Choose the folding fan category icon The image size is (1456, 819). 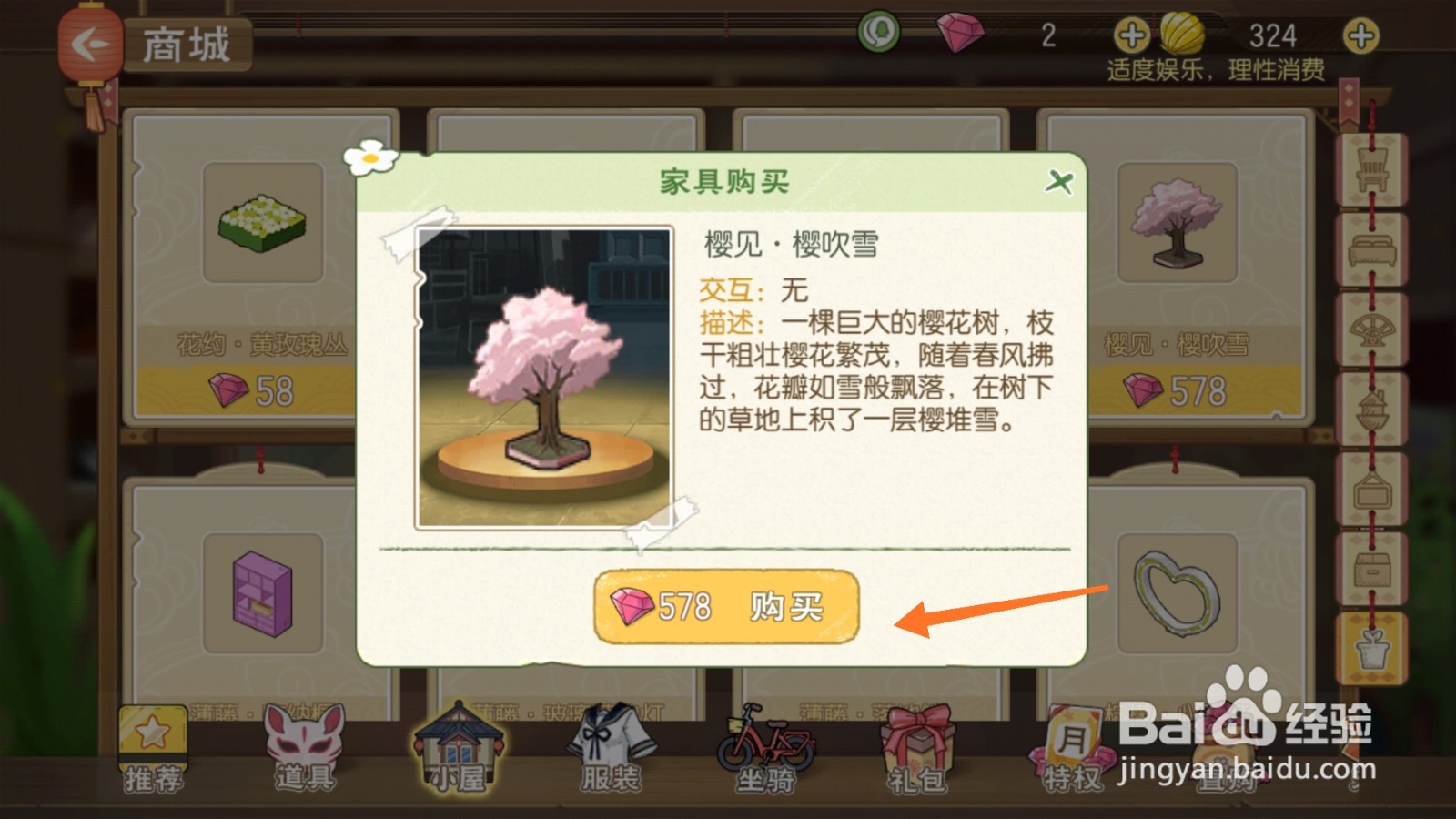(1371, 329)
